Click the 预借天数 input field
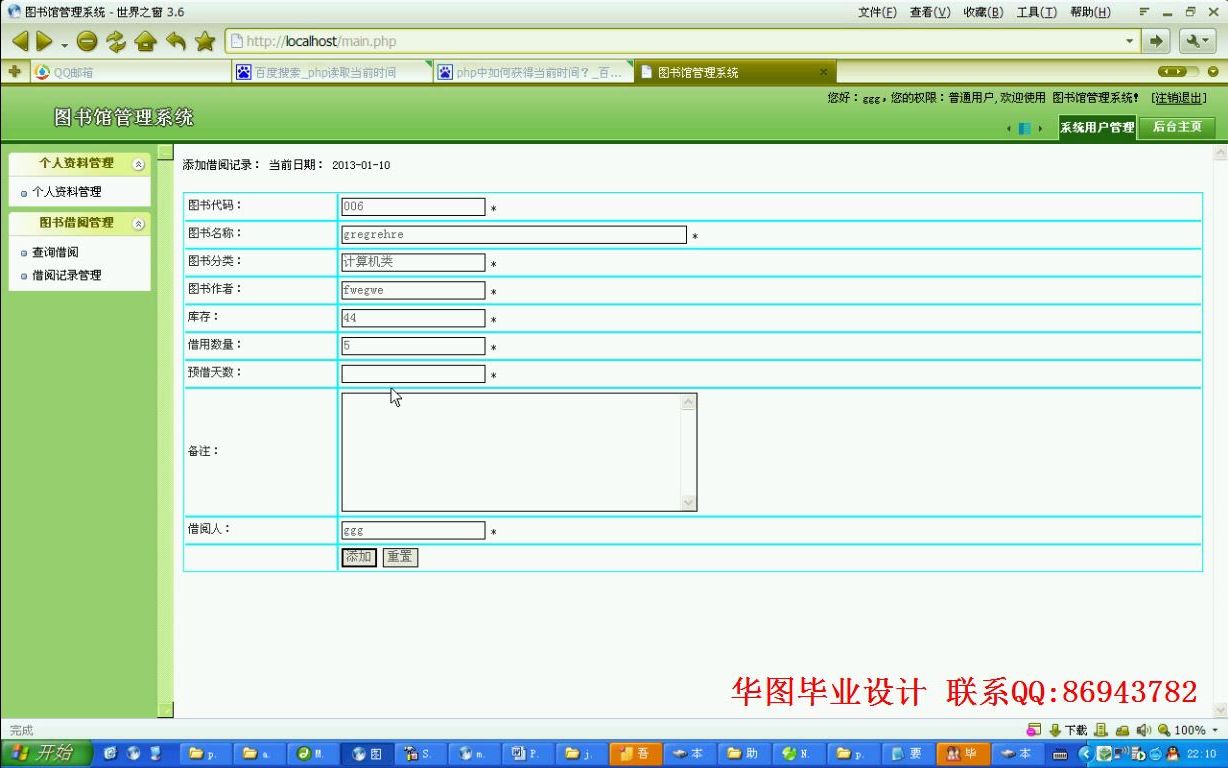The image size is (1228, 768). [x=412, y=373]
